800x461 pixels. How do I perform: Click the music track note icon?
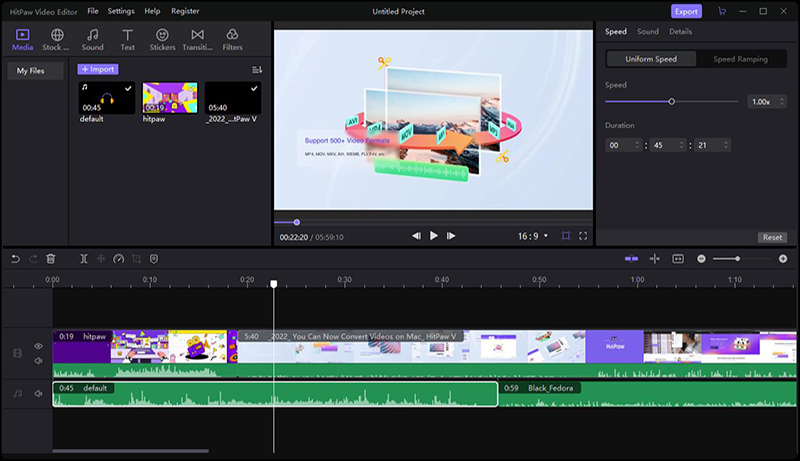pos(17,394)
